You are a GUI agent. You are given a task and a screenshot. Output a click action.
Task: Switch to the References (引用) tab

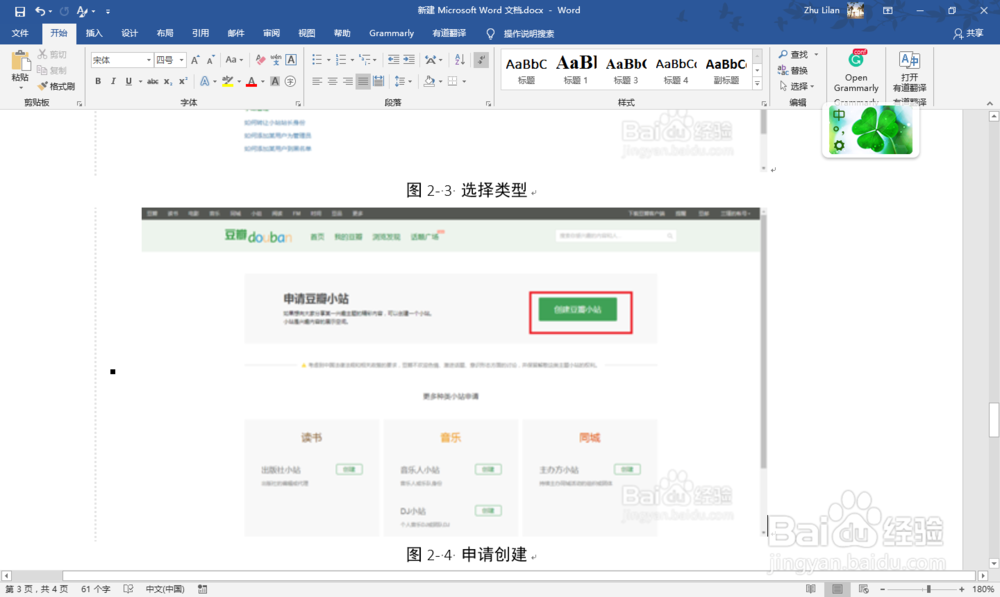(200, 33)
